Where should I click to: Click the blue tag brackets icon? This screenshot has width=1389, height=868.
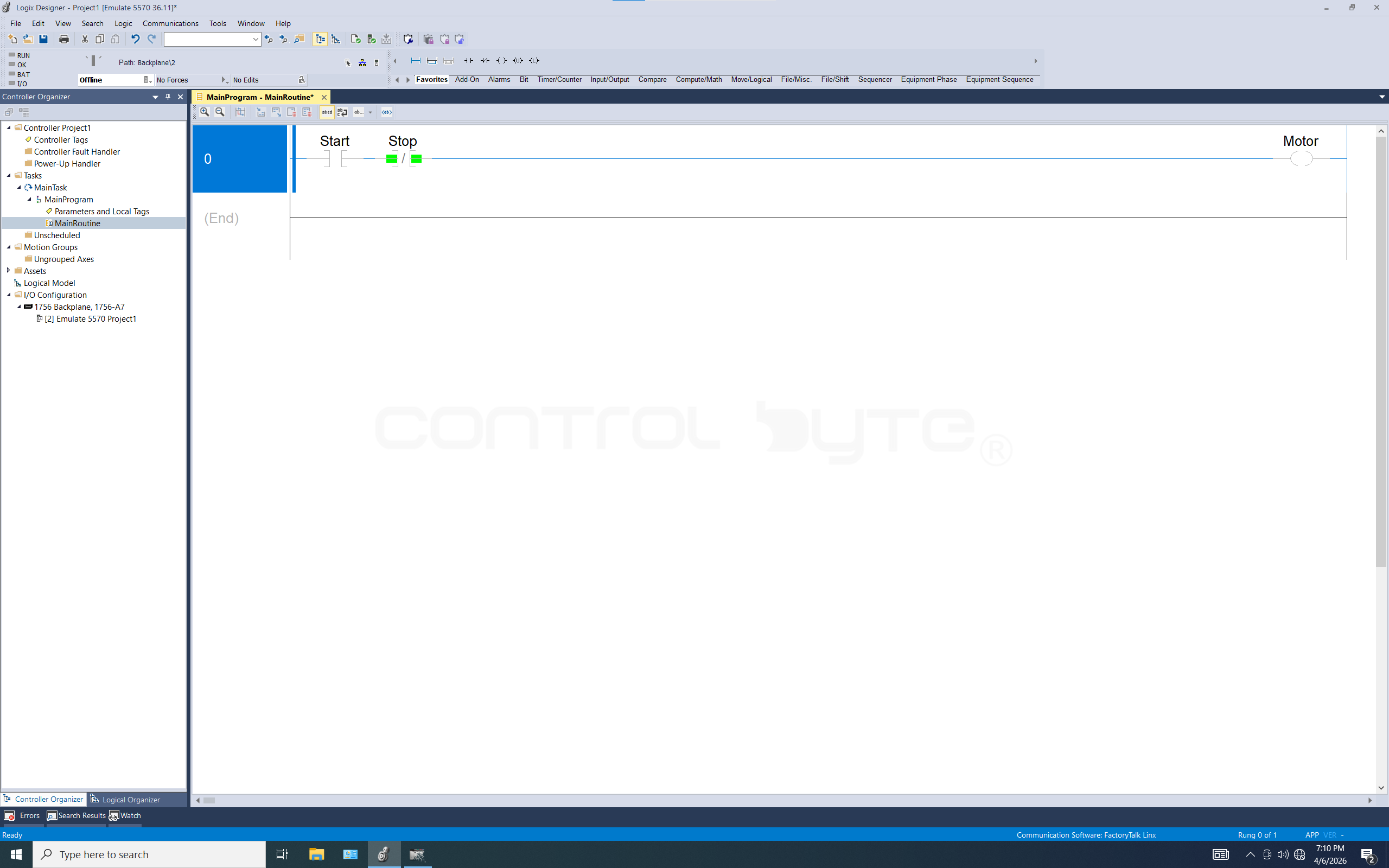pos(387,112)
